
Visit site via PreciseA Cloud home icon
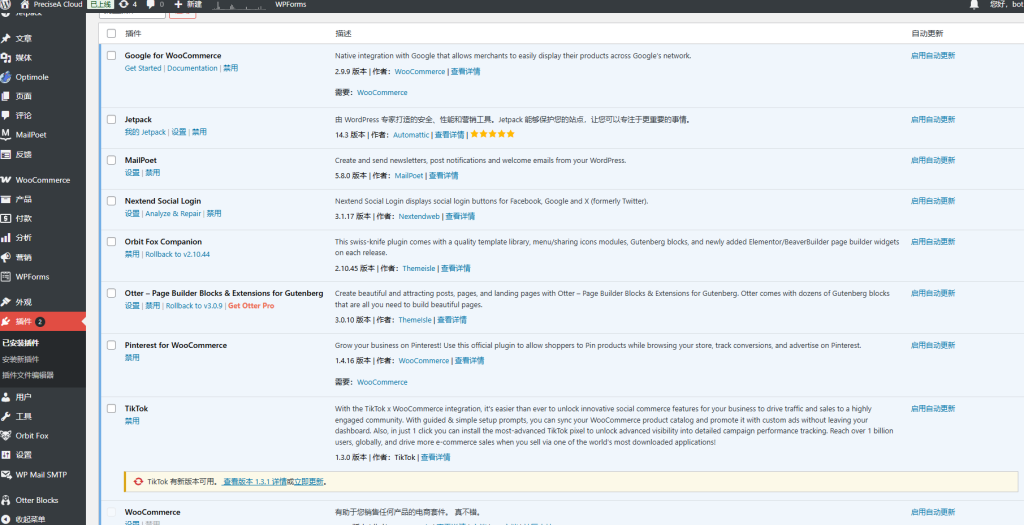[x=51, y=4]
